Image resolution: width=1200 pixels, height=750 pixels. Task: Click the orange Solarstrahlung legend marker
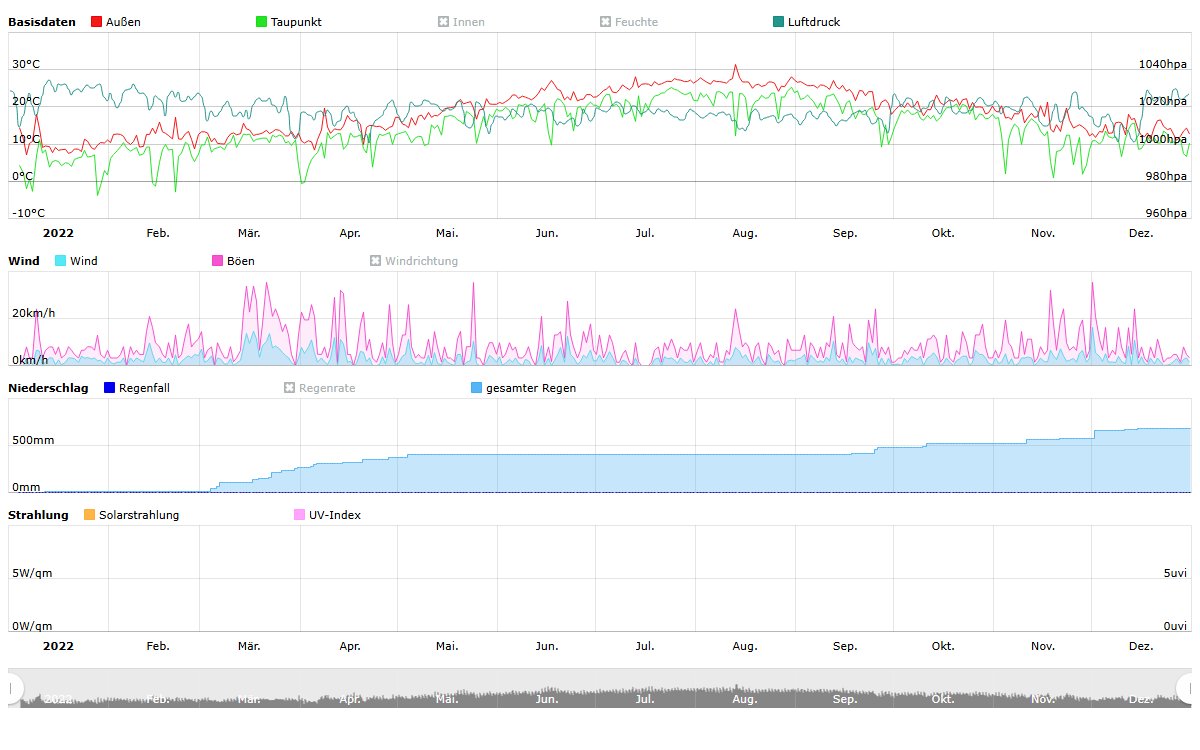90,515
